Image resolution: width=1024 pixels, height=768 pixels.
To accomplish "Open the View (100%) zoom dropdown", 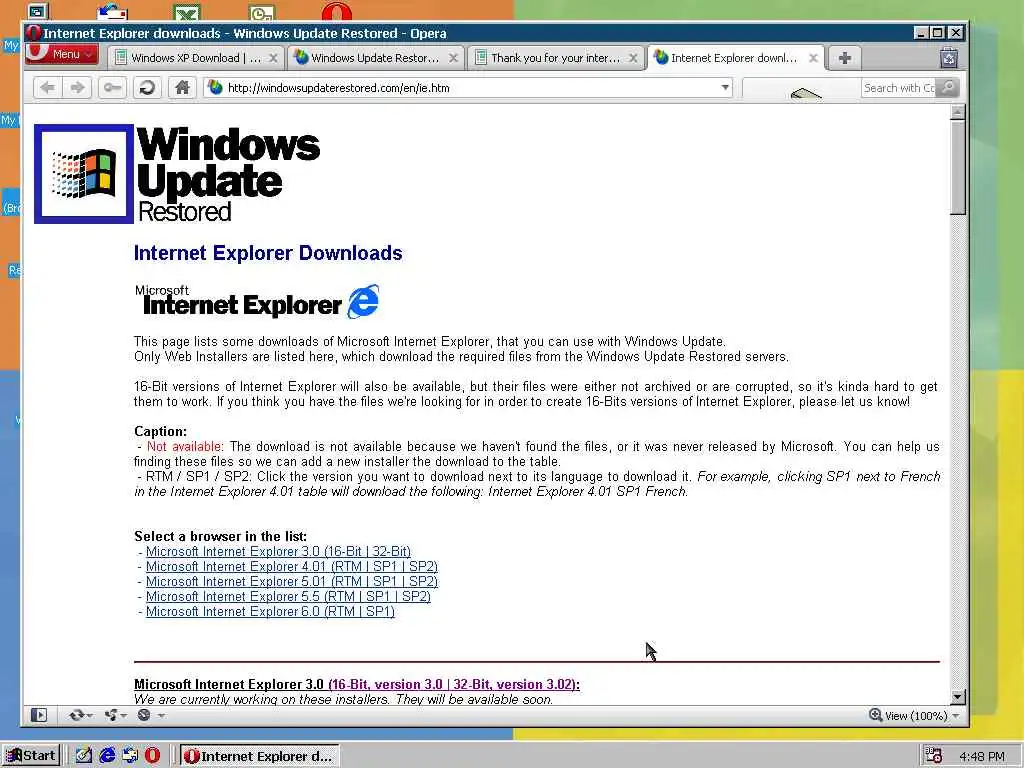I will (956, 716).
